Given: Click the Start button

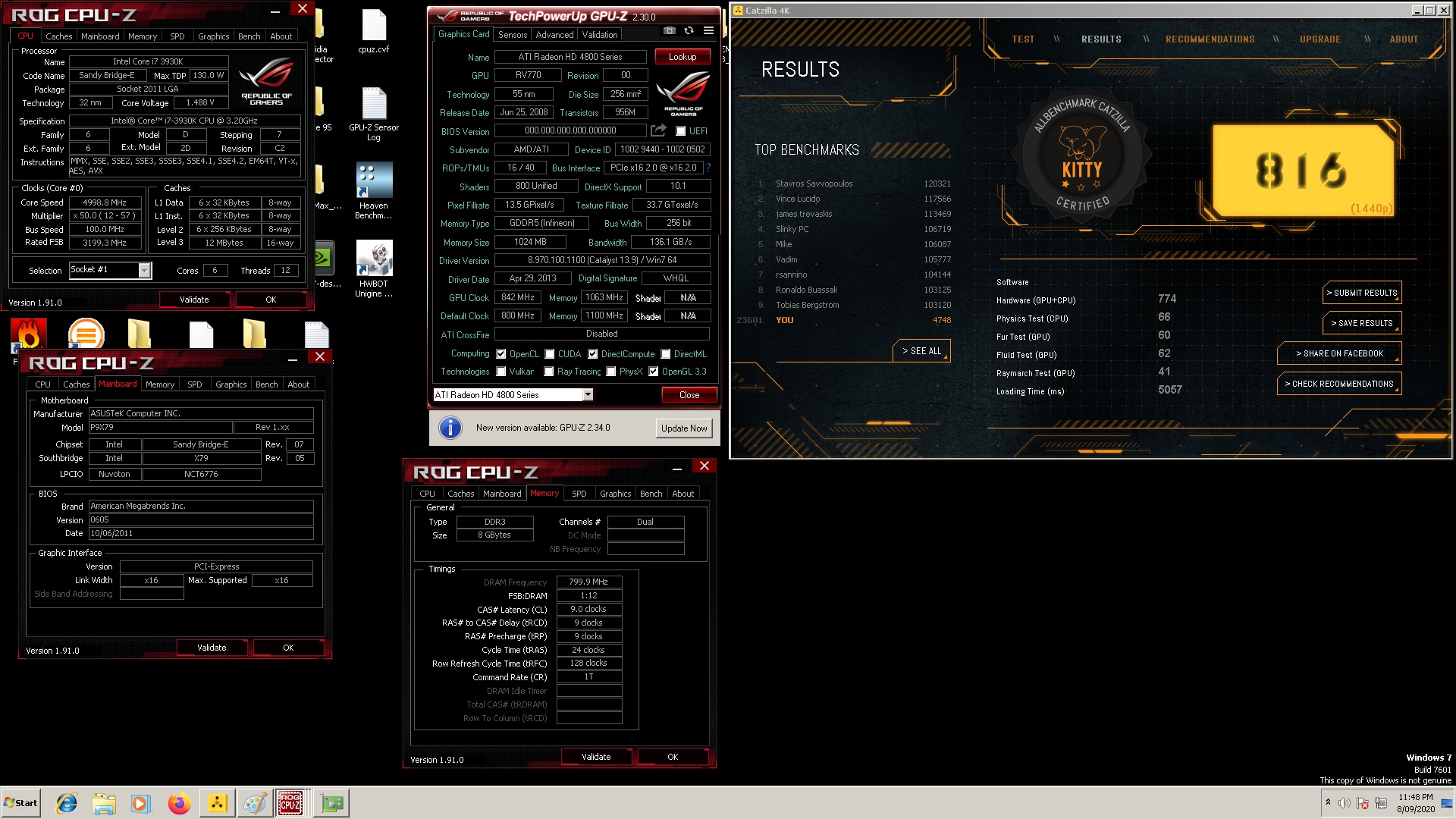Looking at the screenshot, I should [20, 803].
